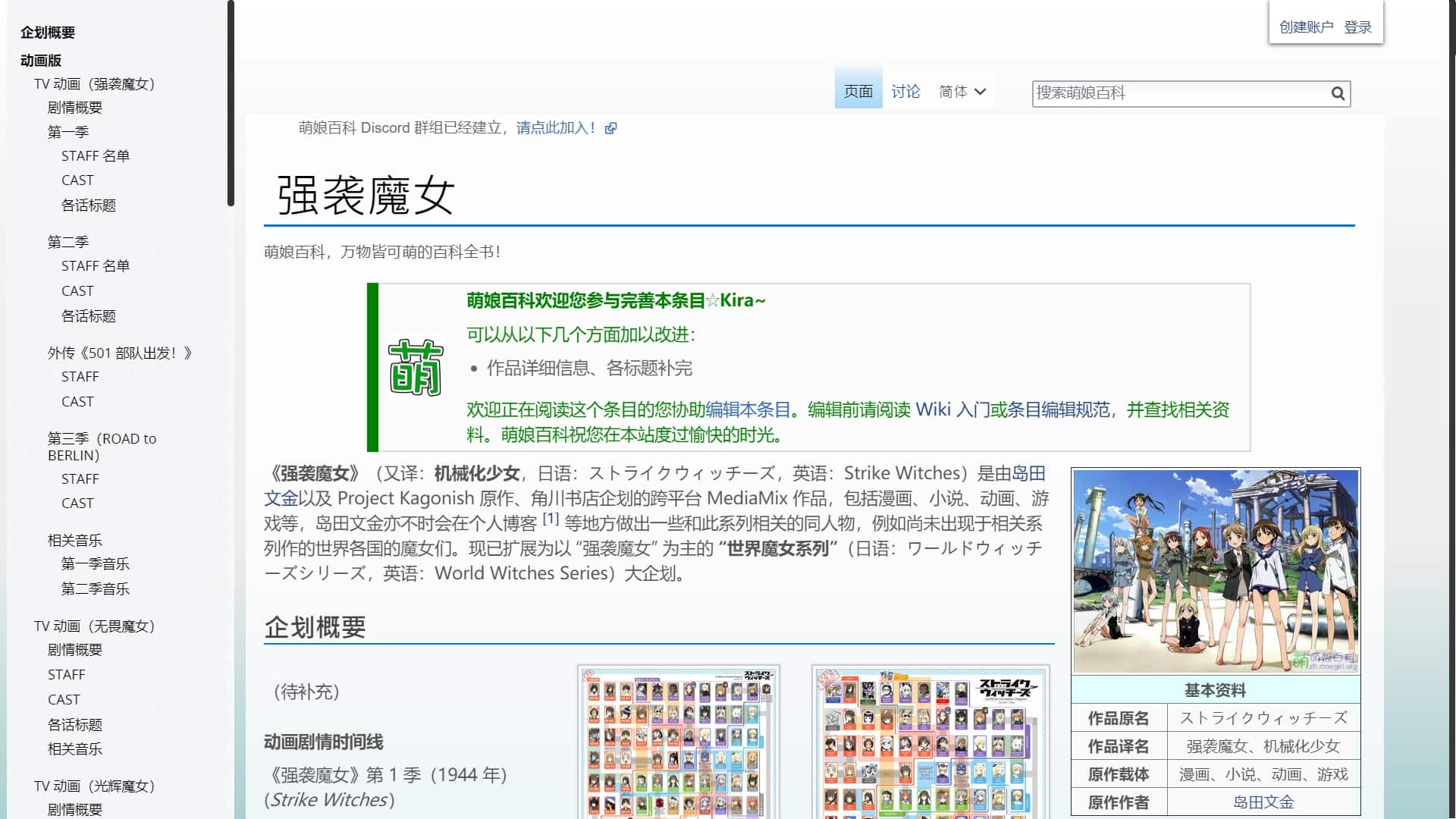Click infobox value 漫画、小说、动画、游戏

pyautogui.click(x=1263, y=774)
